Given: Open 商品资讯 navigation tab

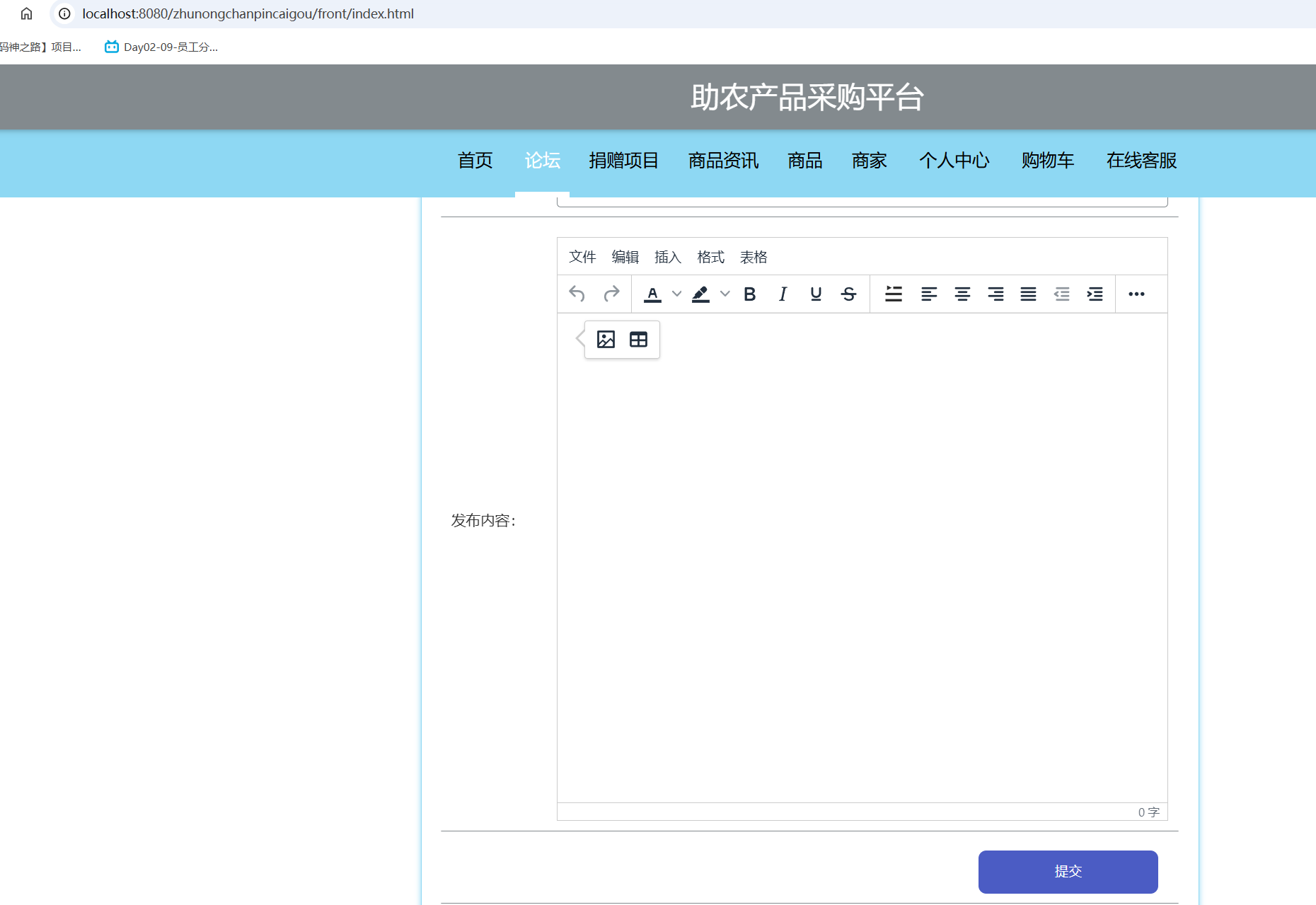Looking at the screenshot, I should 723,161.
